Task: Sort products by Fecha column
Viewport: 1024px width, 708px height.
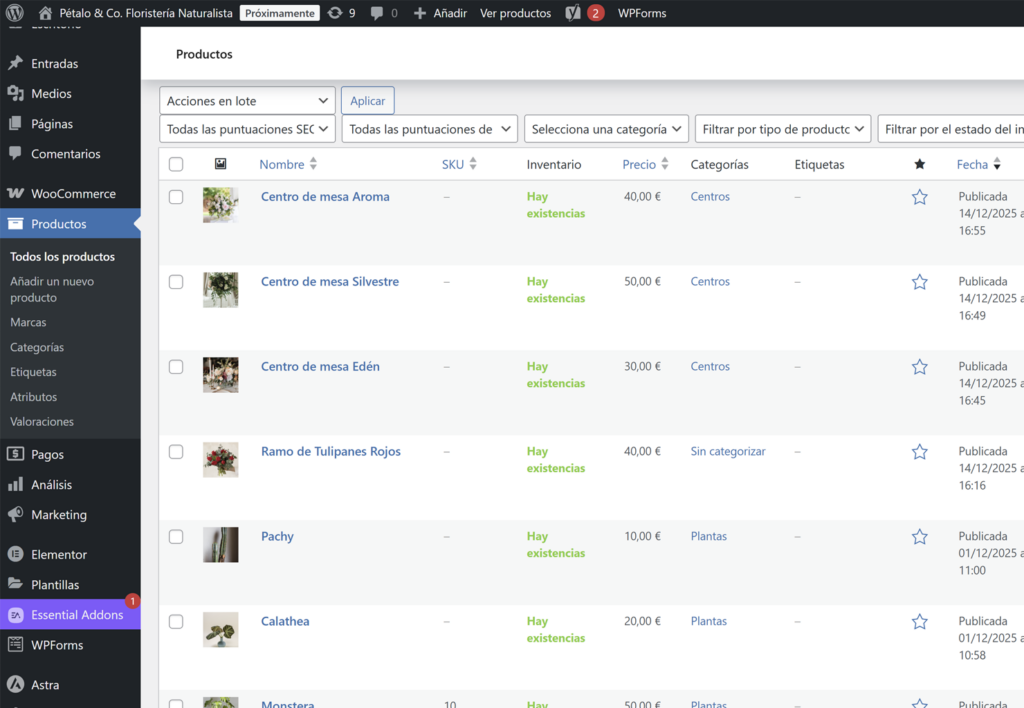Action: click(978, 164)
